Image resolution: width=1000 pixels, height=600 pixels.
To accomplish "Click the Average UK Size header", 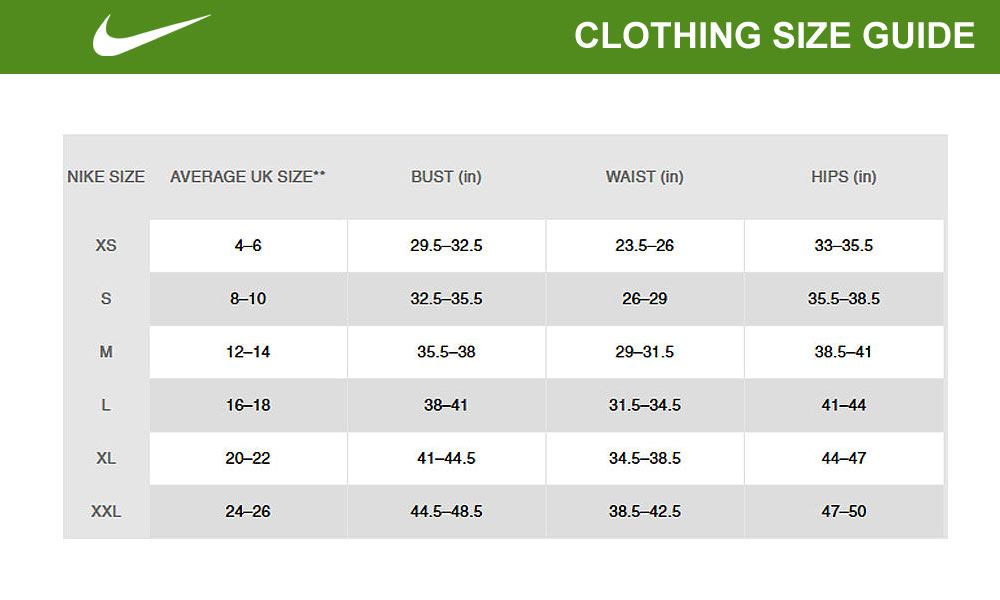I will tap(248, 177).
